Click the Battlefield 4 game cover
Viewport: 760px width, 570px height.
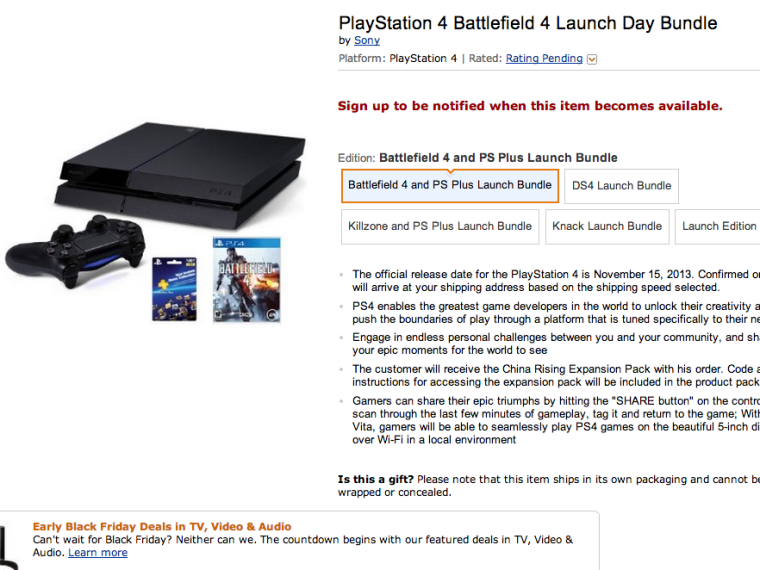click(246, 280)
